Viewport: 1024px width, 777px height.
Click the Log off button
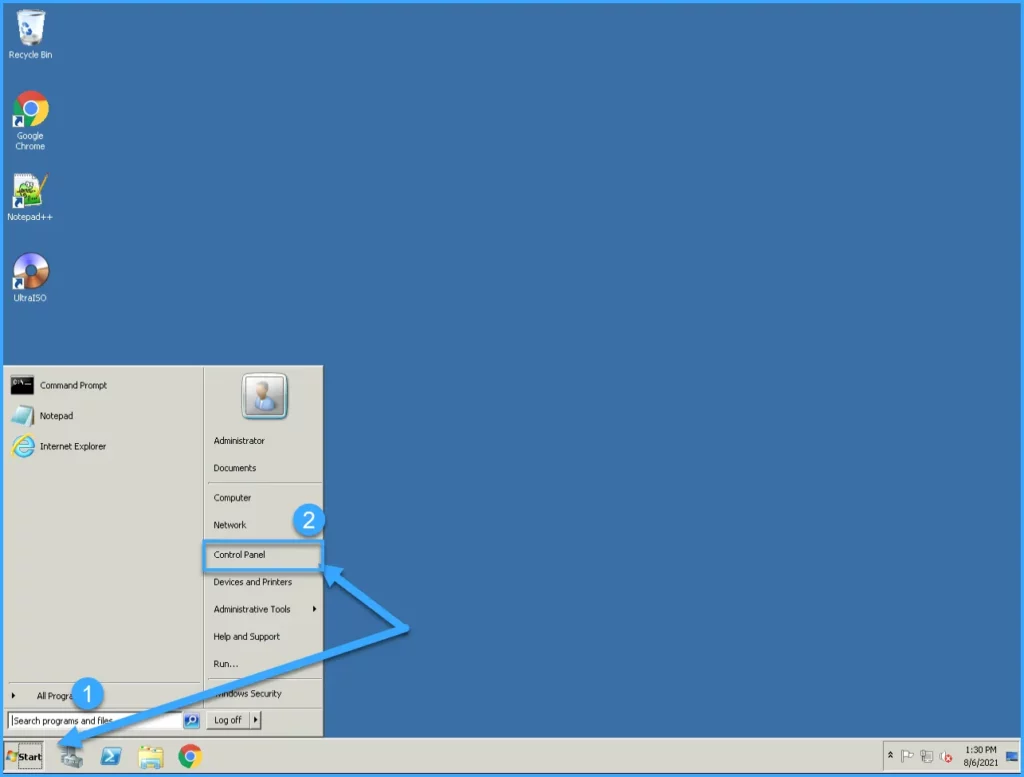[x=227, y=720]
